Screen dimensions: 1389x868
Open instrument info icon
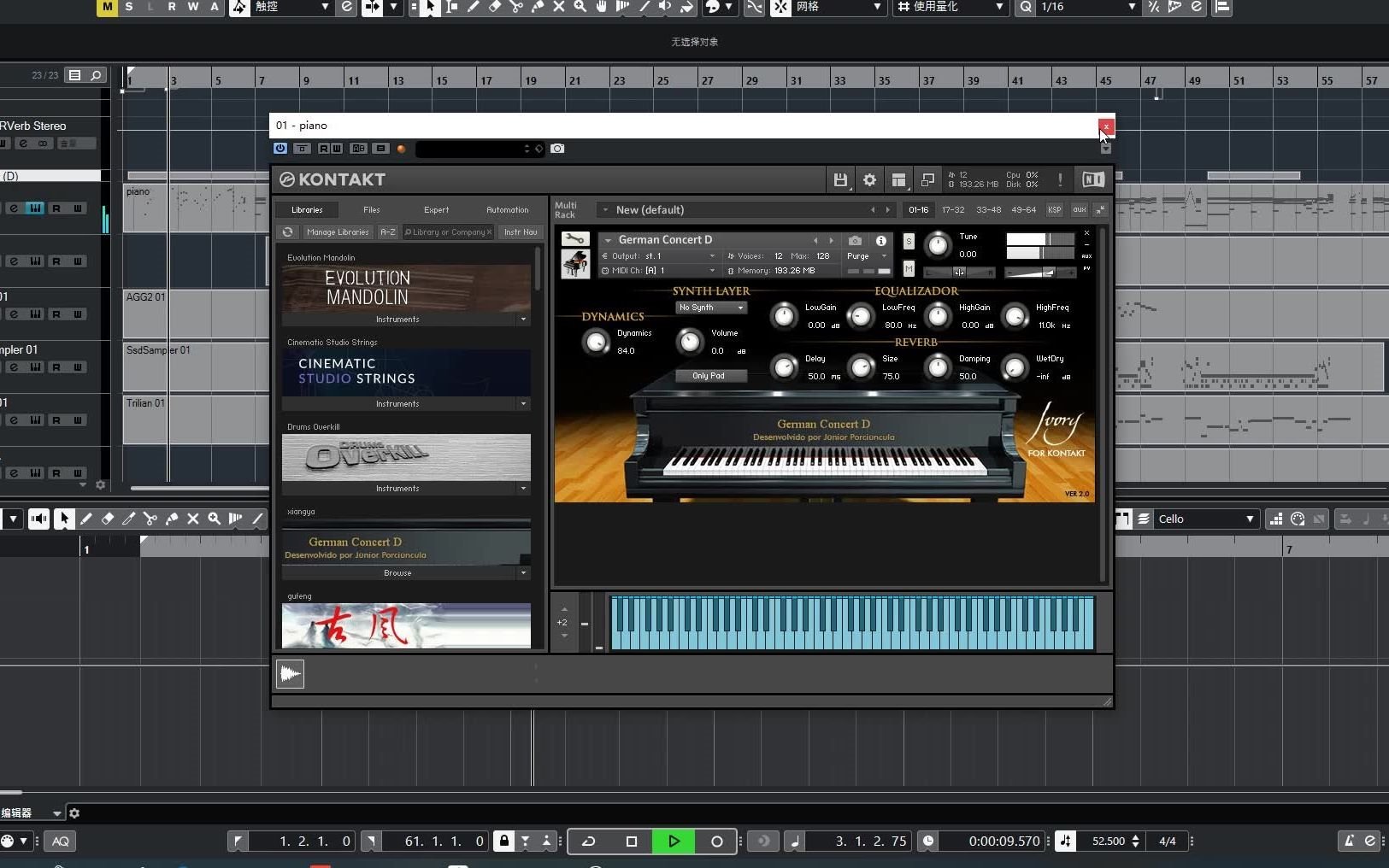[x=881, y=241]
